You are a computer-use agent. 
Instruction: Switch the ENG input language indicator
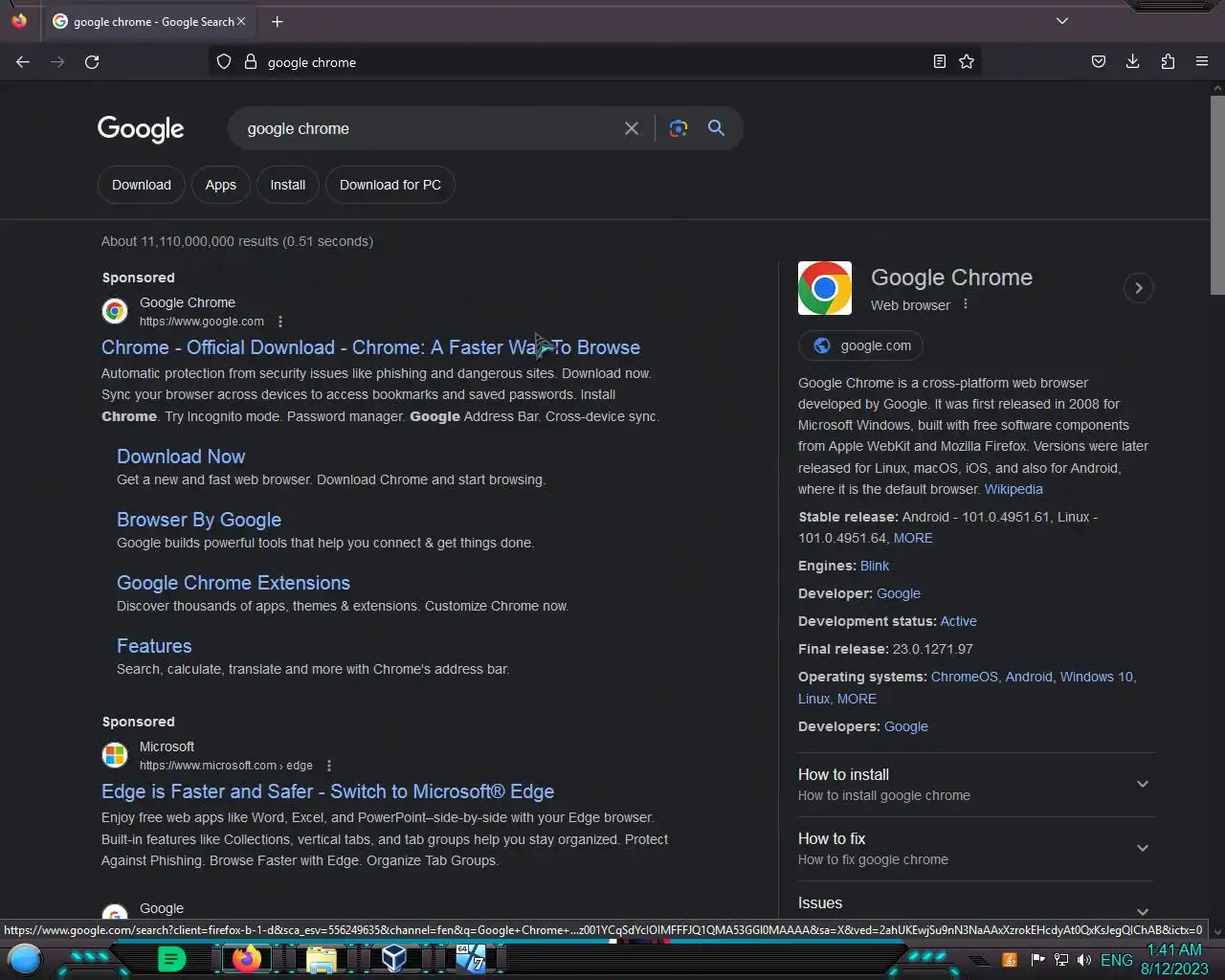pos(1116,960)
